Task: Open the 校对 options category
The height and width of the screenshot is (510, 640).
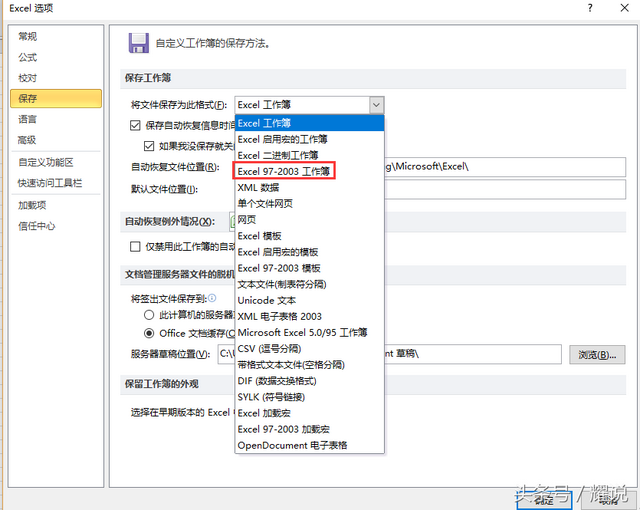Action: [56, 78]
